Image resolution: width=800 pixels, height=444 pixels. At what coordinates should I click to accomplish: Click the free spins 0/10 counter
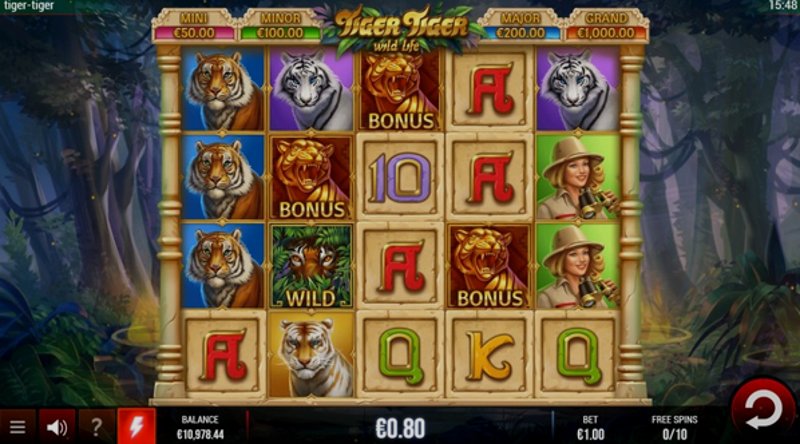[x=674, y=427]
